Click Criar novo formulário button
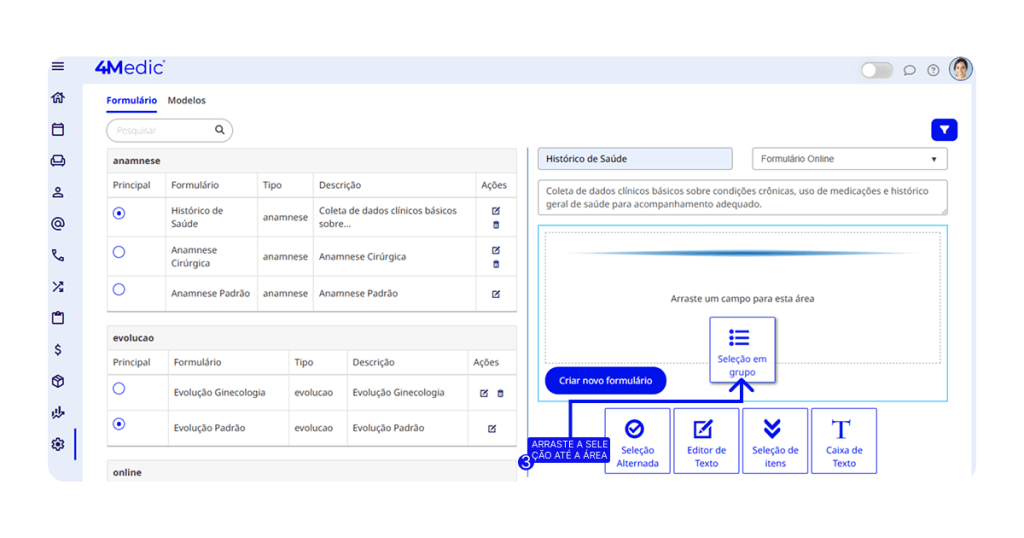 coord(605,381)
